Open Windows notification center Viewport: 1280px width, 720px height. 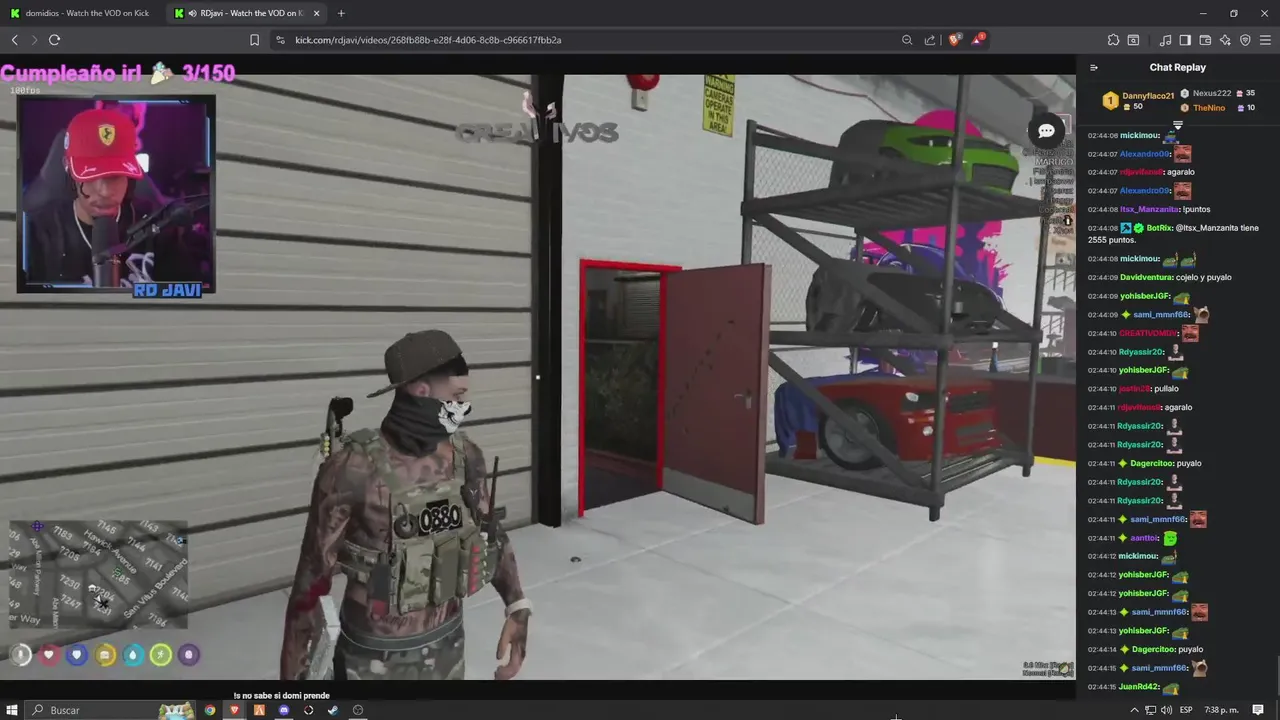[x=1259, y=710]
